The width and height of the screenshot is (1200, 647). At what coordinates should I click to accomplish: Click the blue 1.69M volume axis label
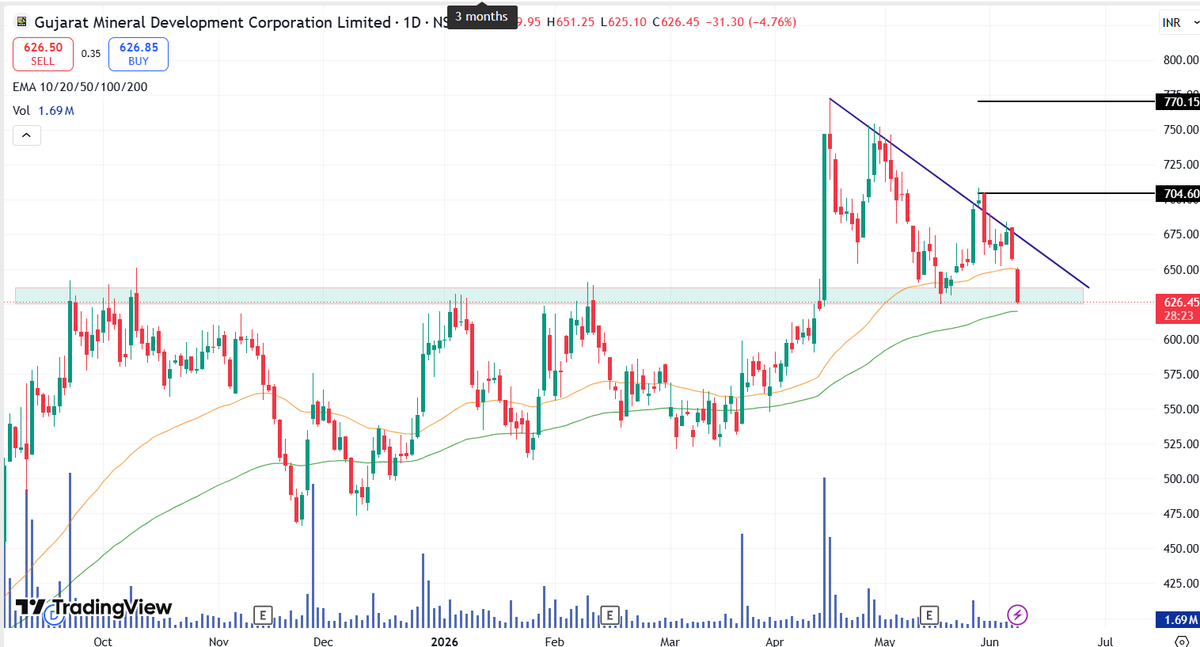1177,620
